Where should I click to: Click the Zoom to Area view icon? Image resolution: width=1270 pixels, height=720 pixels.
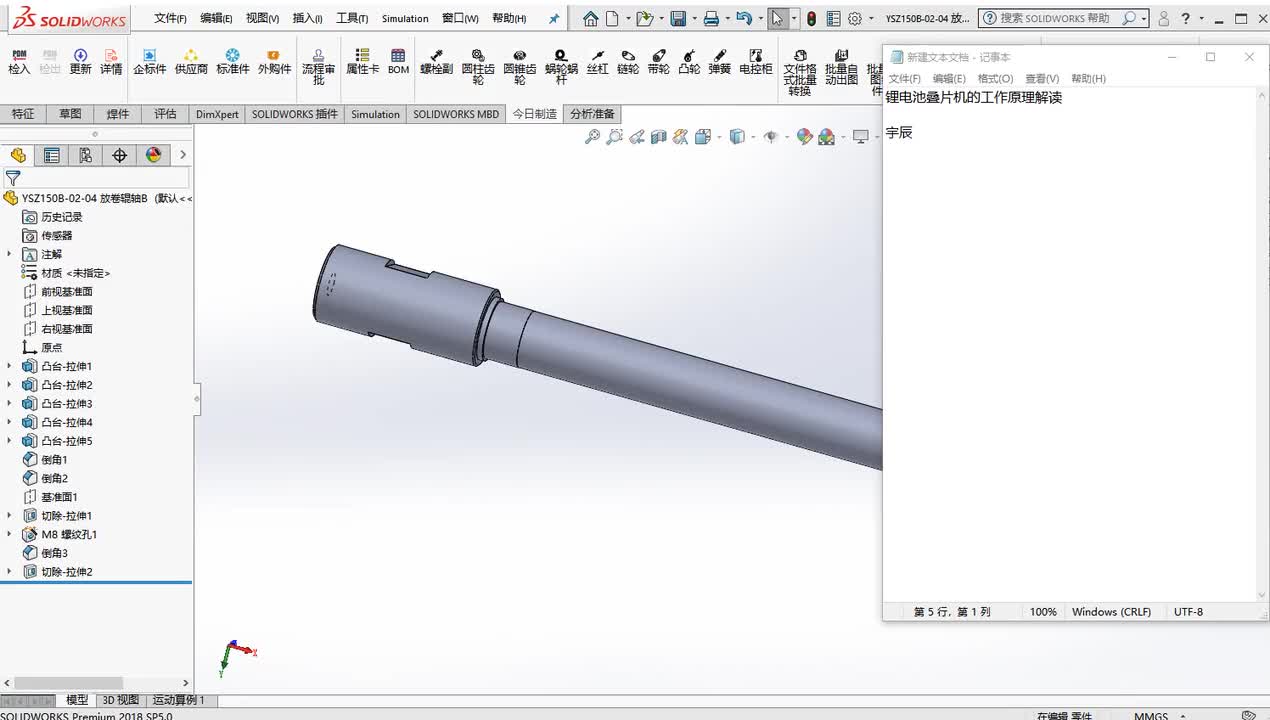pos(614,137)
